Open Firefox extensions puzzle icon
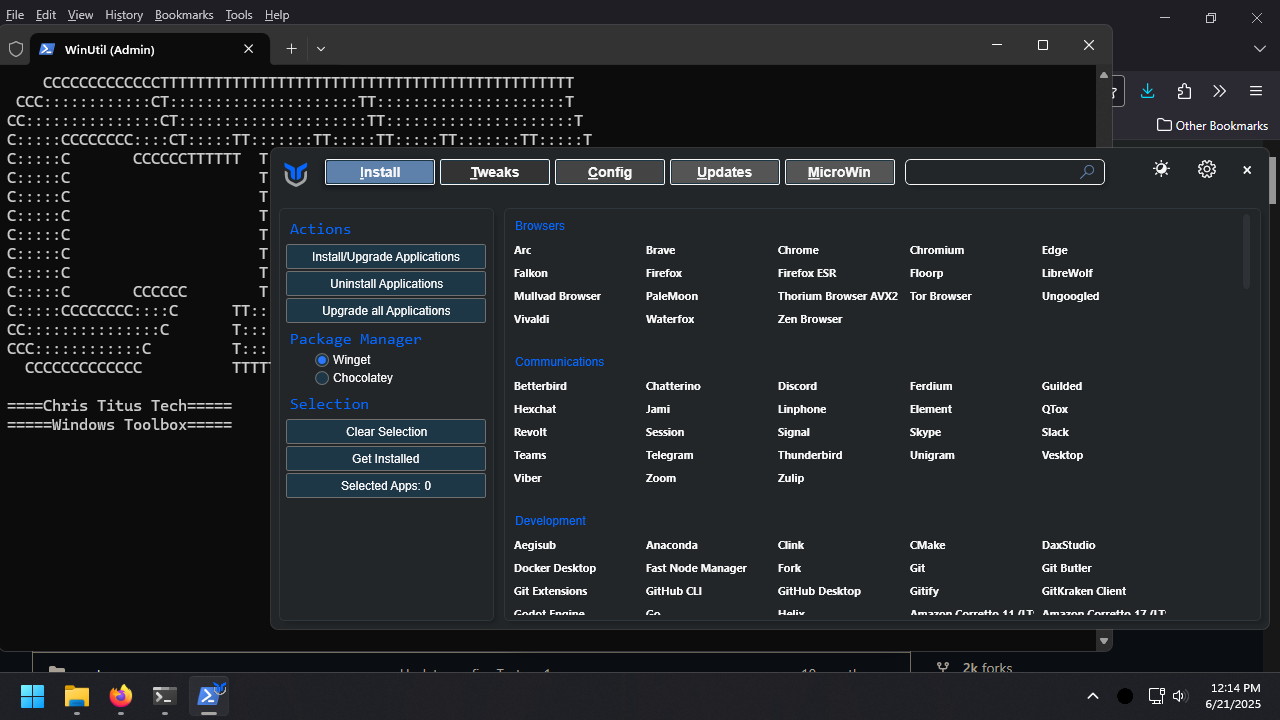The height and width of the screenshot is (720, 1280). [1184, 91]
